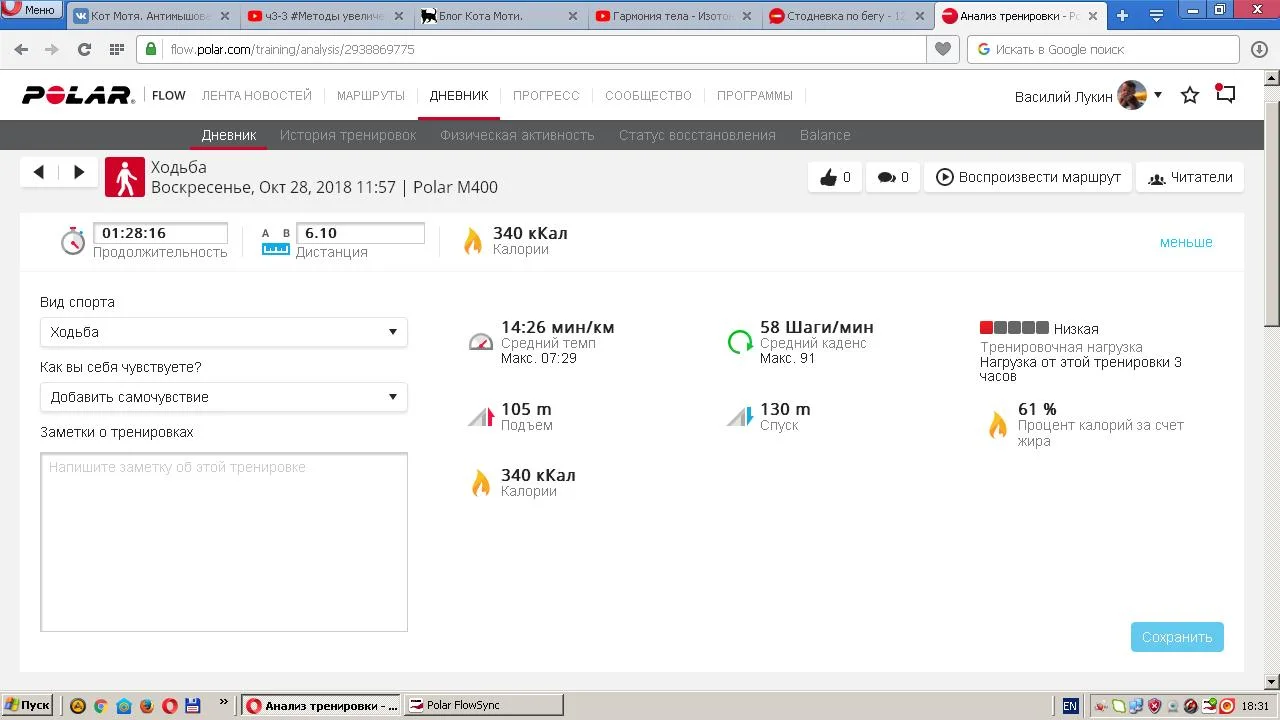1280x720 pixels.
Task: Click Воспроизвести маршрут playback button
Action: [x=1028, y=177]
